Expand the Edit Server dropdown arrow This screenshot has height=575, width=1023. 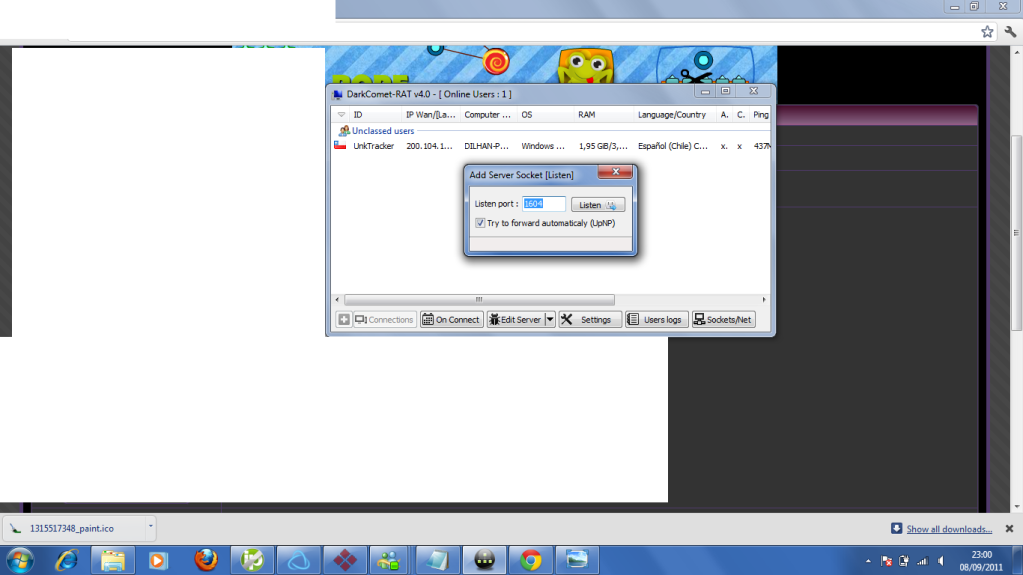550,320
